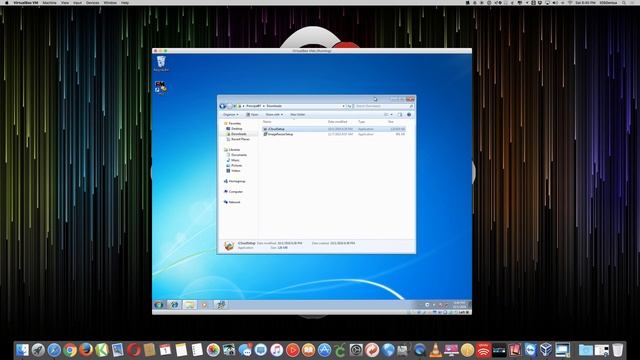Open Photos in the Dock
The width and height of the screenshot is (640, 360).
(213, 350)
